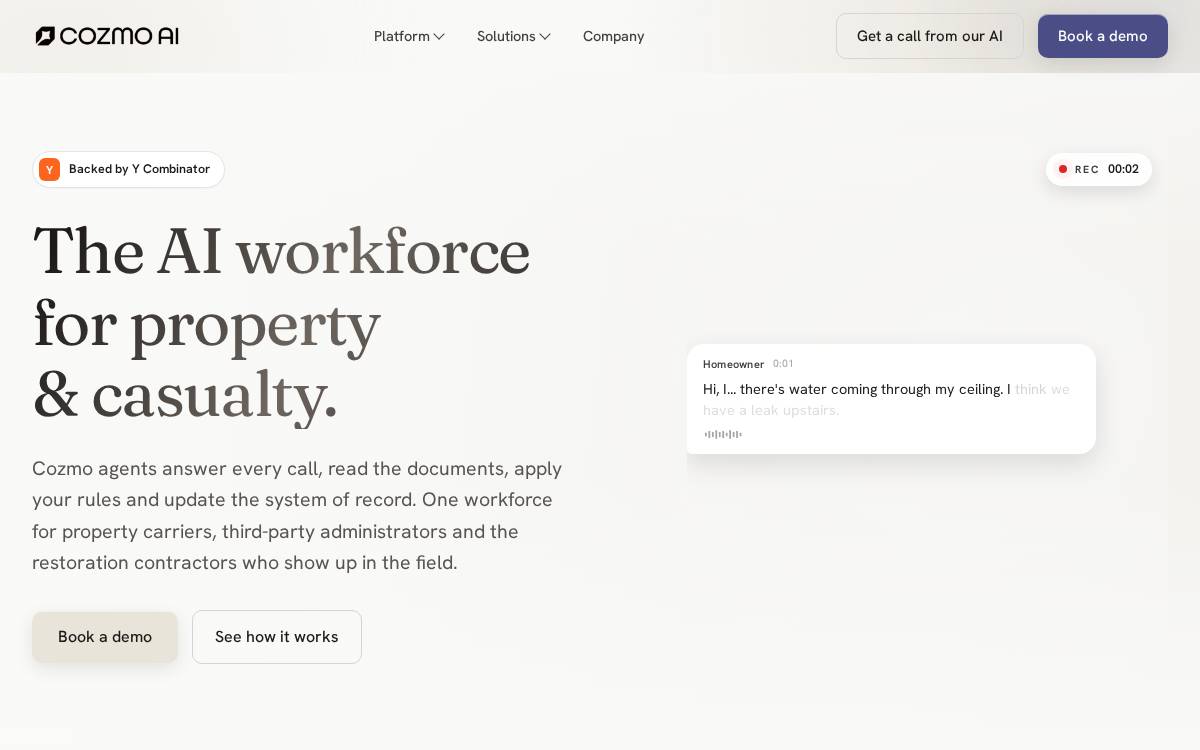Screen dimensions: 1200x750
Task: Open the Platform dropdown menu
Action: pyautogui.click(x=409, y=36)
